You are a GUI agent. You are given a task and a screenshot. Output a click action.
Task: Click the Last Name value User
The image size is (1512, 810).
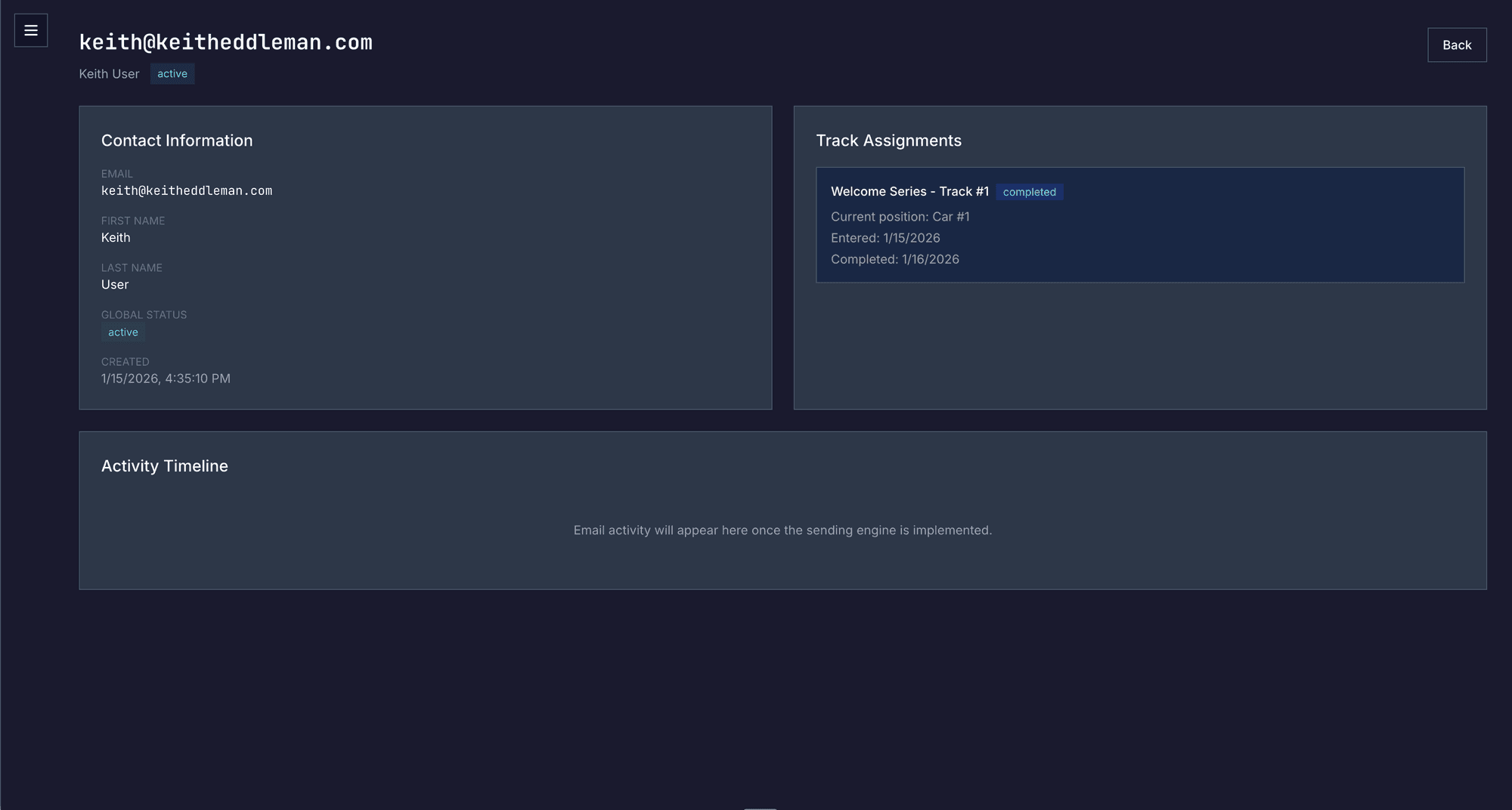pos(115,285)
